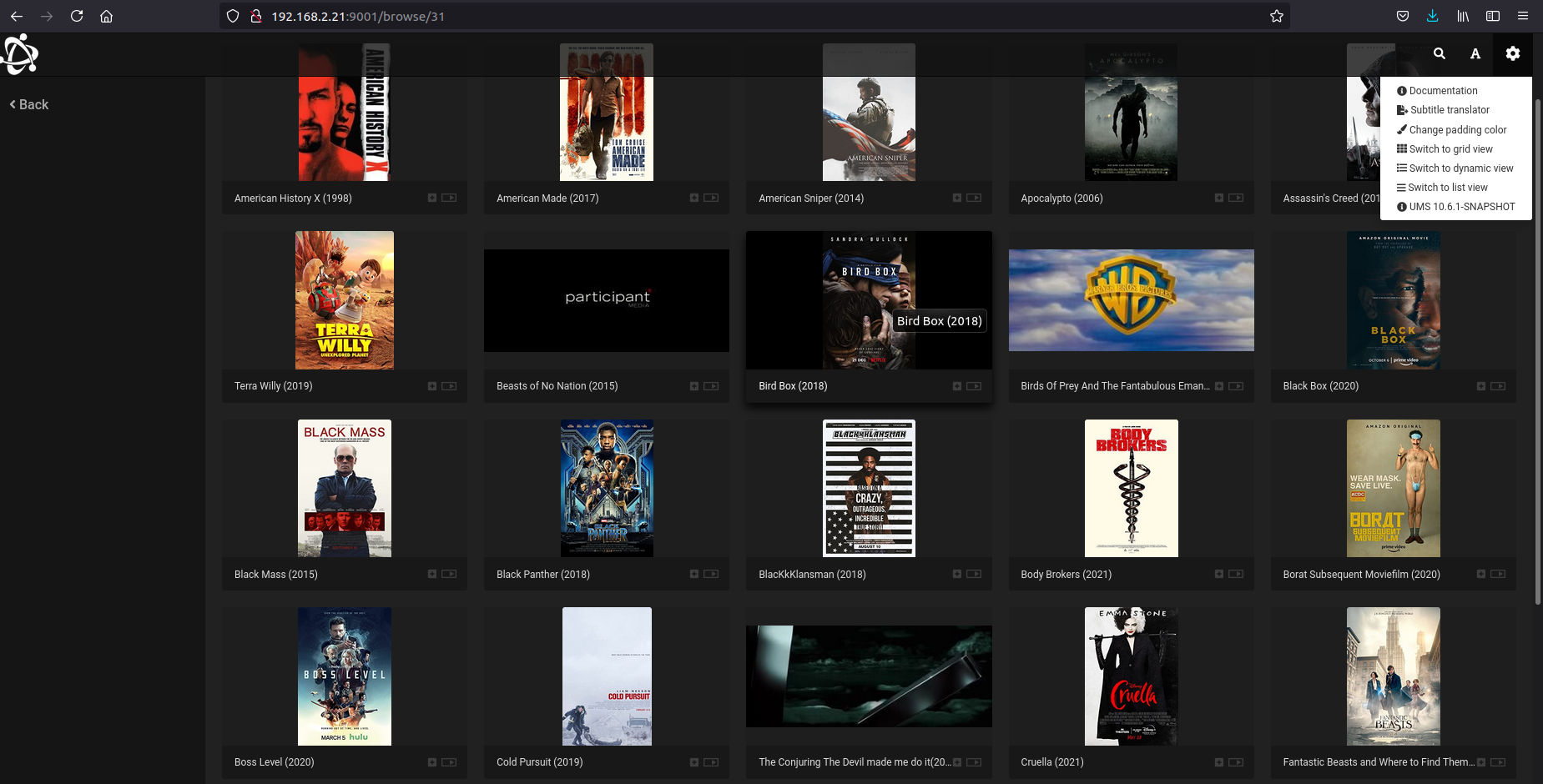Play Beasts of No Nation icon
The height and width of the screenshot is (784, 1543).
[x=711, y=386]
